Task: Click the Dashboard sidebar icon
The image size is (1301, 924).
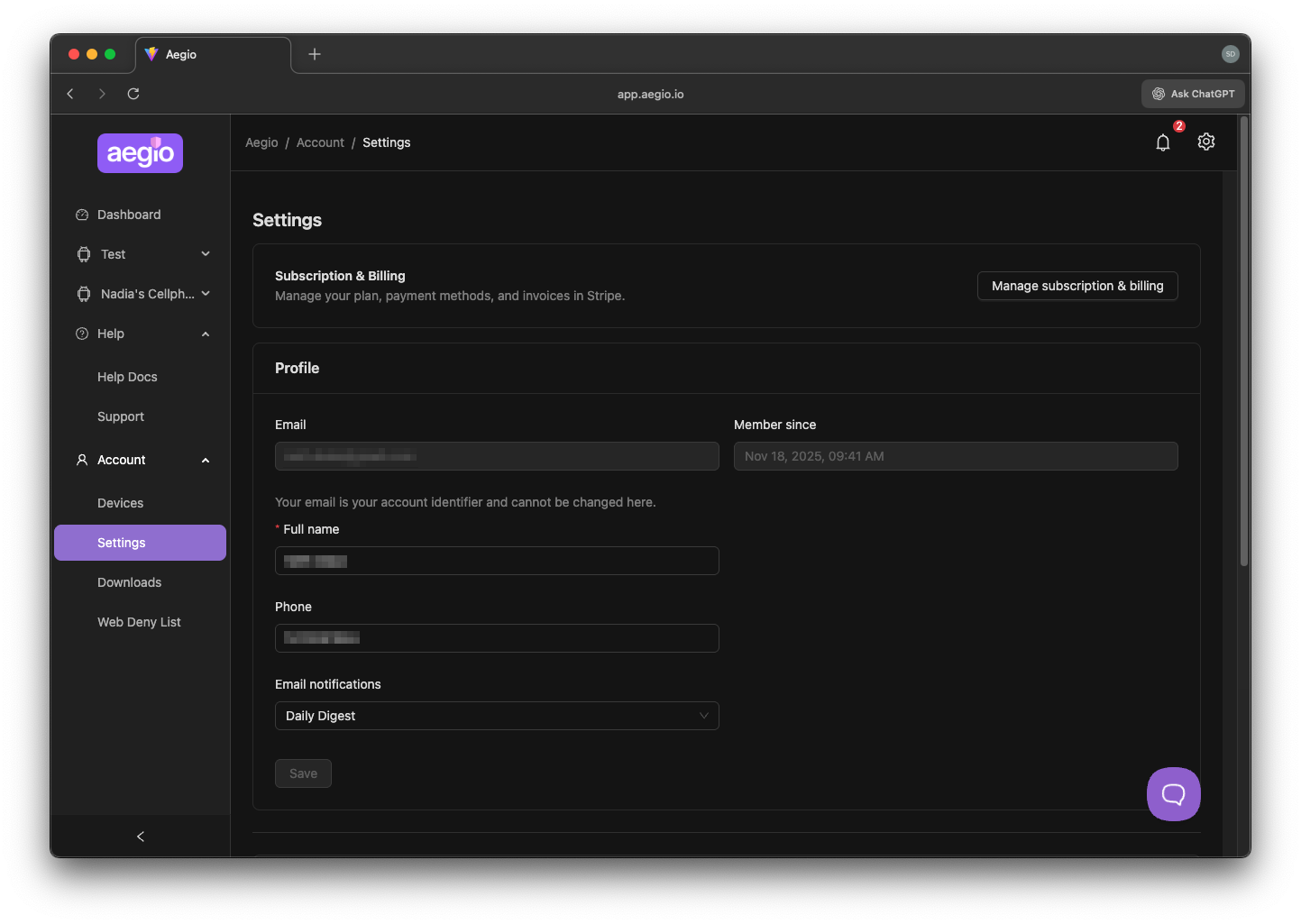Action: (x=82, y=215)
